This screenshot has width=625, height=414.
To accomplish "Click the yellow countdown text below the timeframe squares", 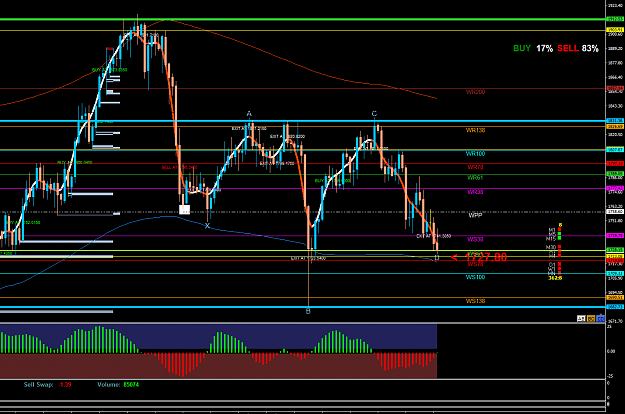I will coord(555,278).
